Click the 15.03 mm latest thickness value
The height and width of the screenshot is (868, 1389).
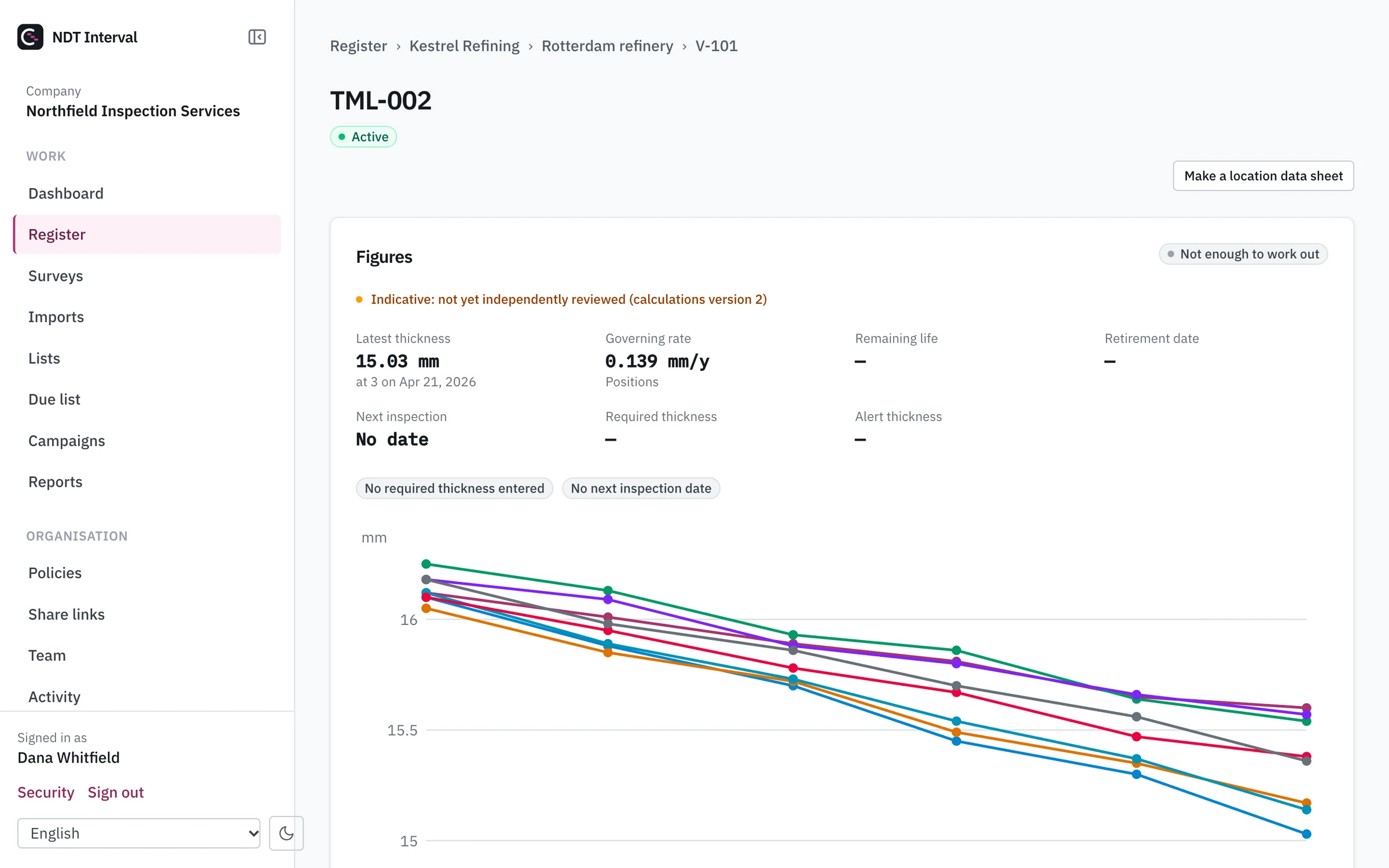pyautogui.click(x=398, y=362)
